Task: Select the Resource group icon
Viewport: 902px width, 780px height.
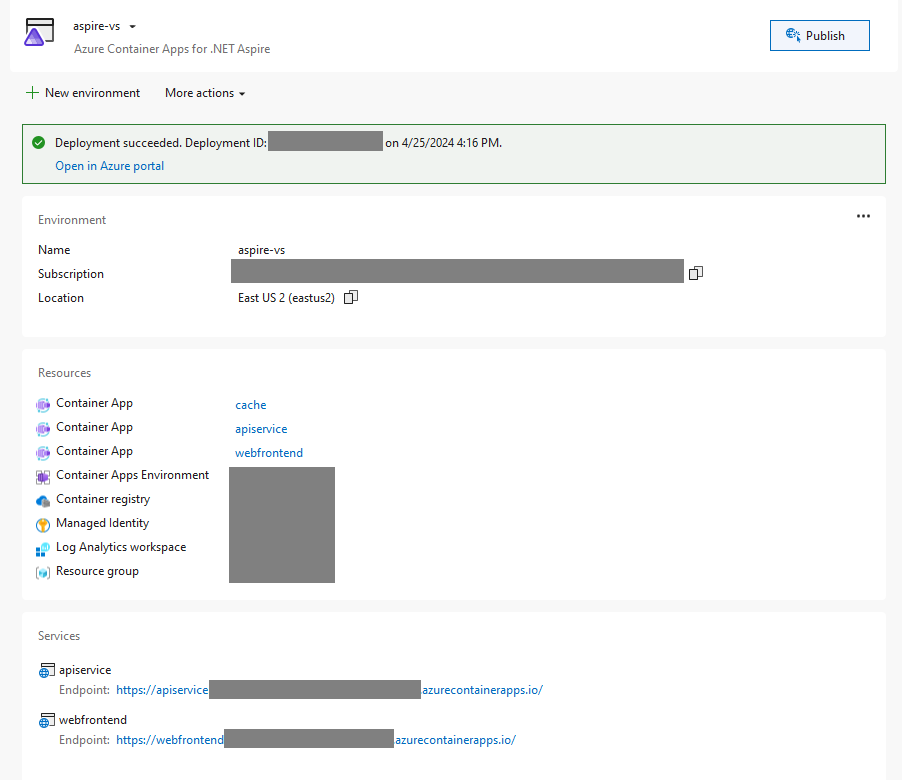Action: (43, 571)
